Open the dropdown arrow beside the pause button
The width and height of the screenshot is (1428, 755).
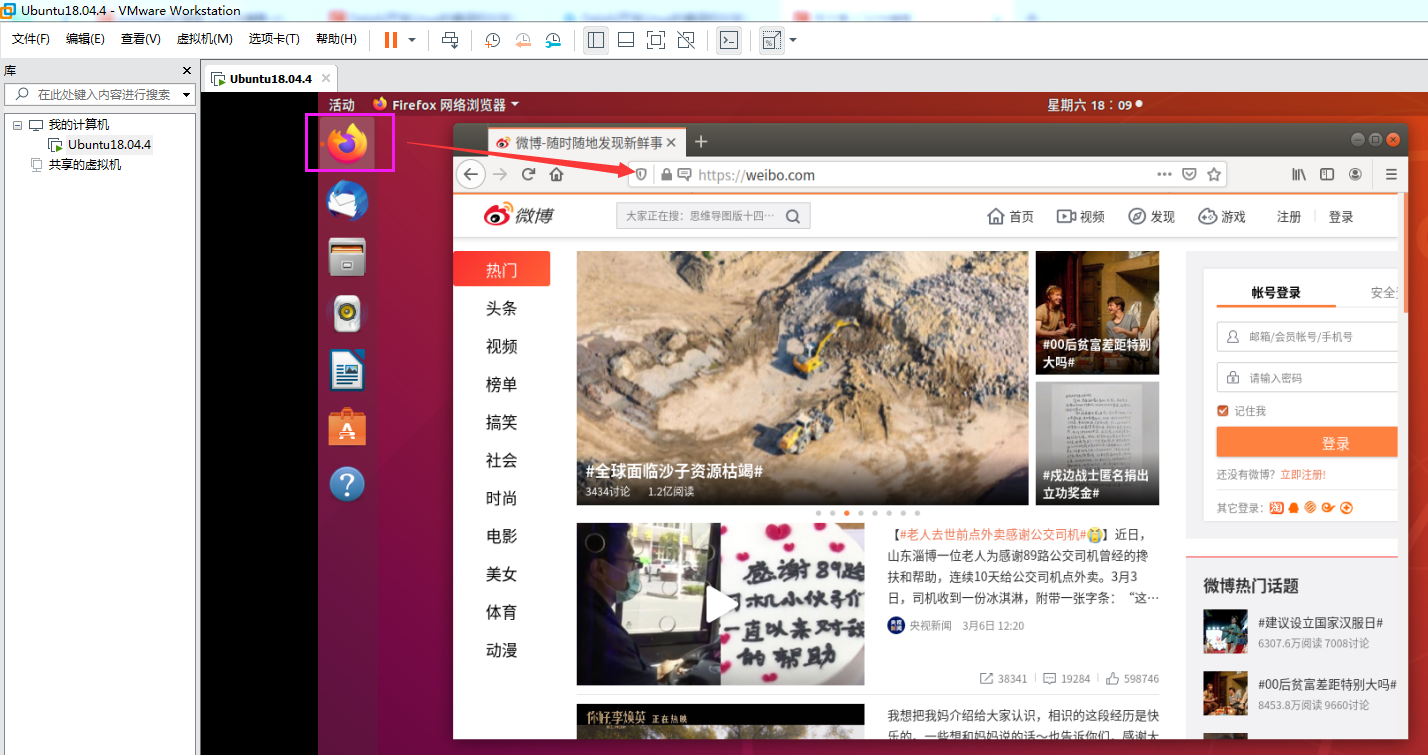[x=412, y=40]
